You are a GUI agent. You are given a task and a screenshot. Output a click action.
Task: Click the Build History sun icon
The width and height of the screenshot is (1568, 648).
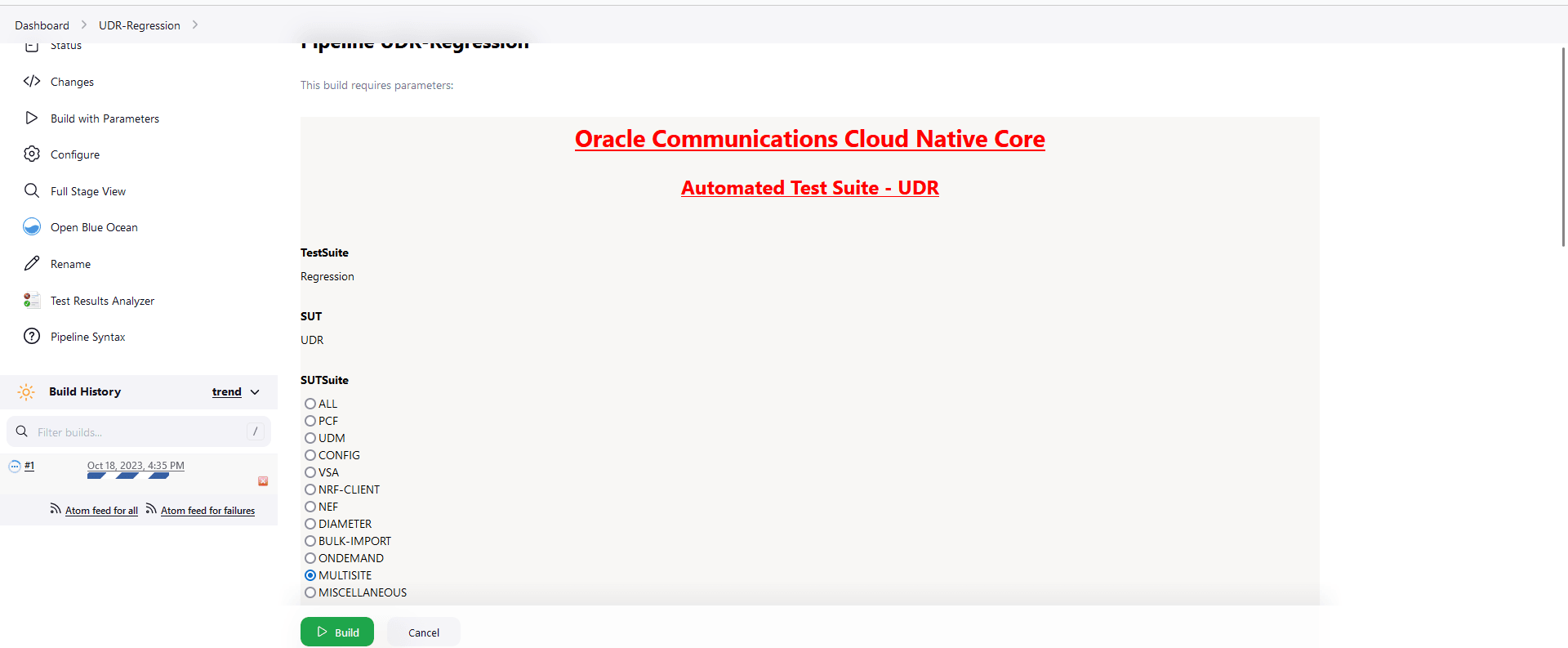(26, 392)
